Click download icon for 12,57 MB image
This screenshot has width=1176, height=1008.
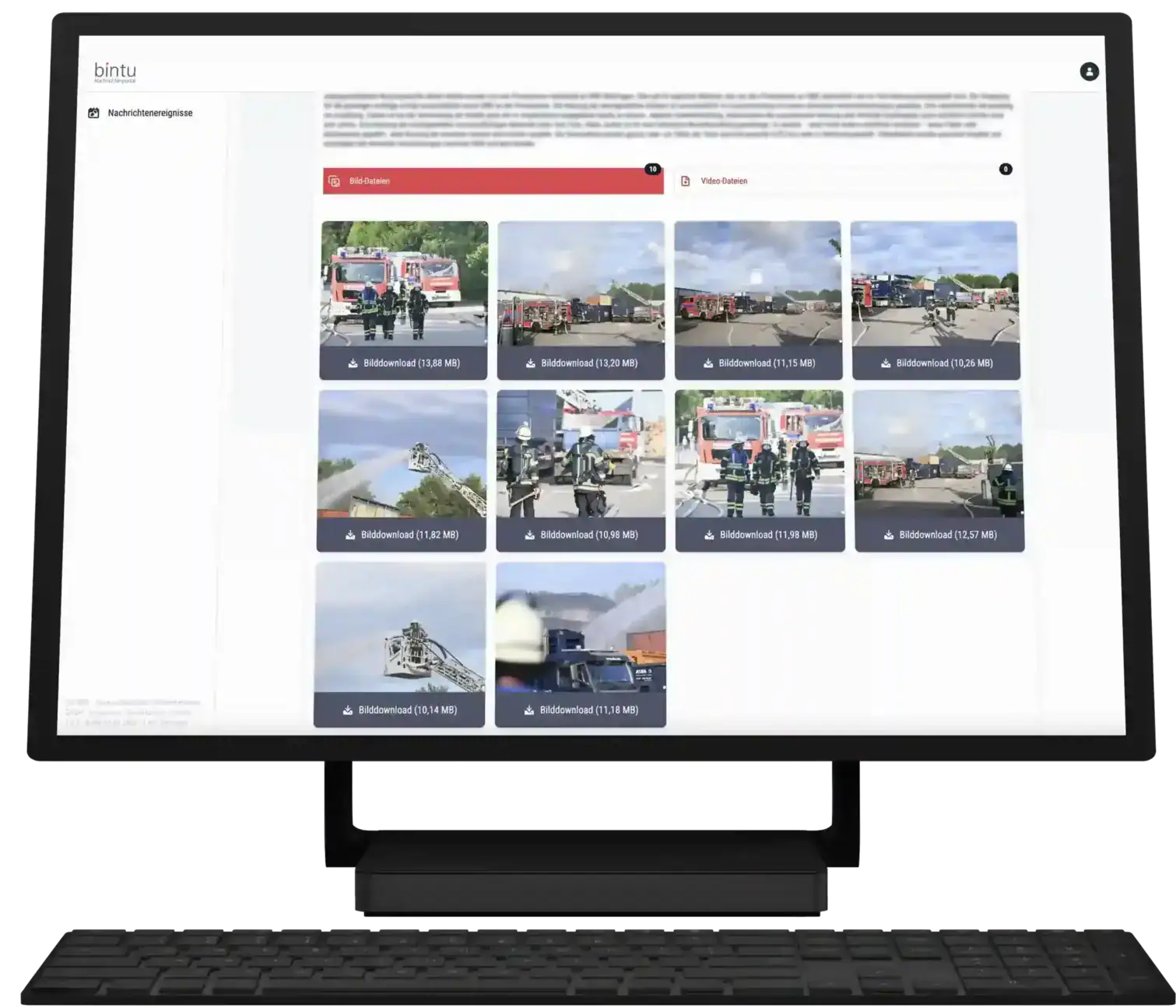(889, 535)
